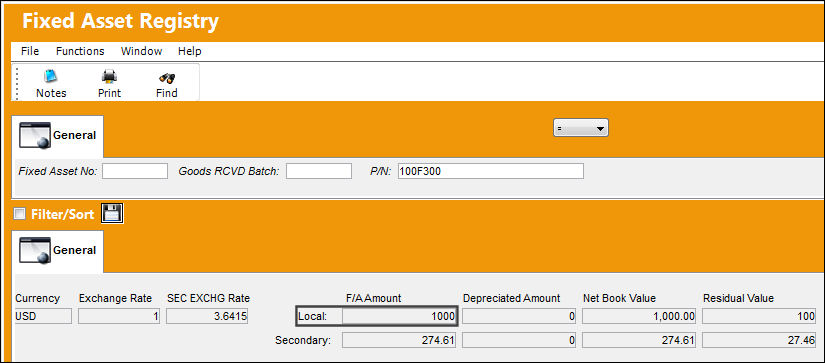Open the Help menu
Viewport: 825px width, 363px height.
[x=189, y=51]
